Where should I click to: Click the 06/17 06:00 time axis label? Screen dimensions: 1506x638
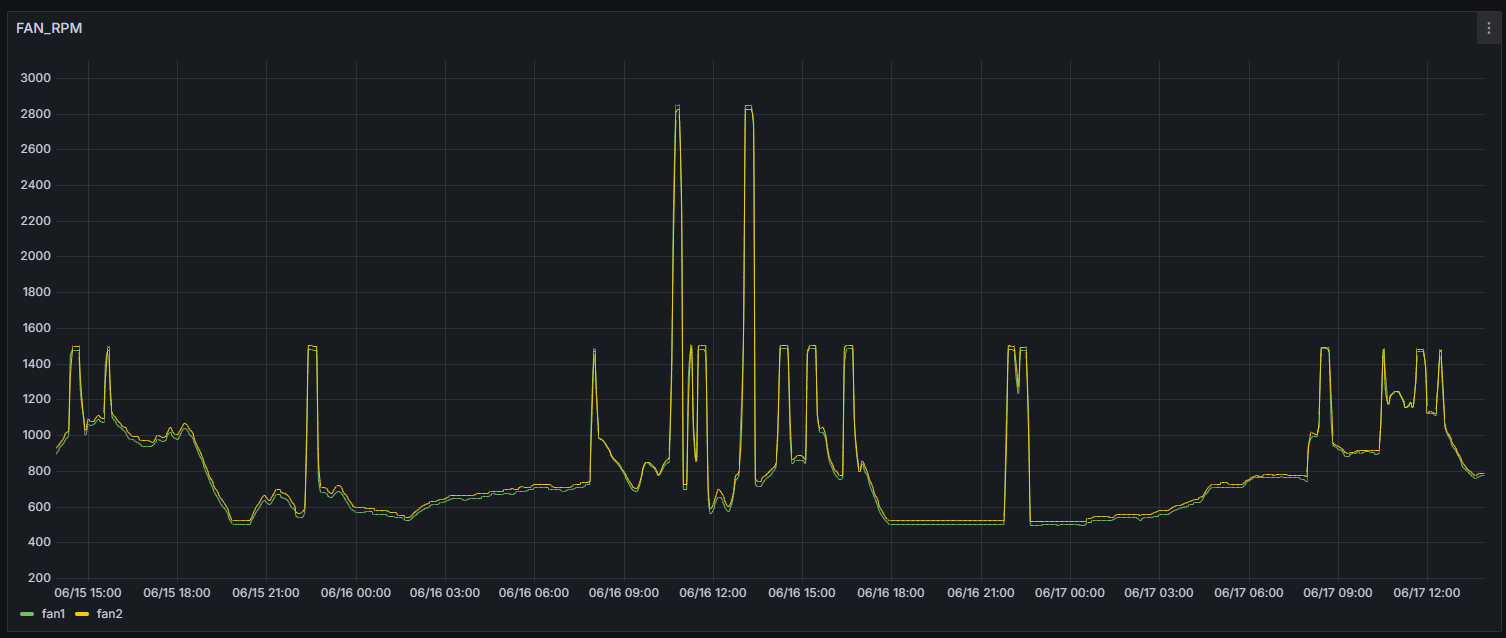1248,593
